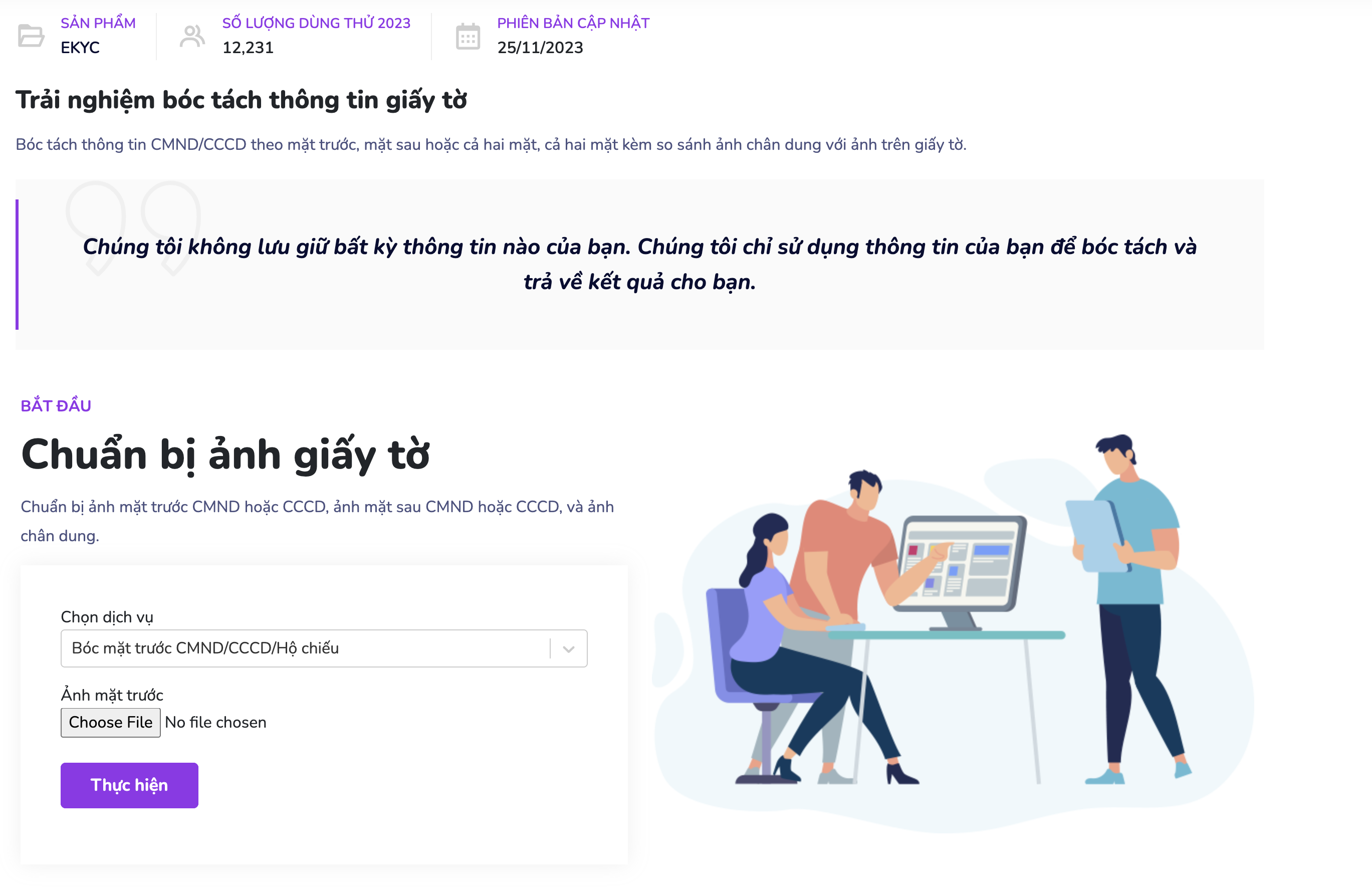Click the 'BẮT ĐẦU' section label
This screenshot has width=1372, height=894.
click(x=56, y=405)
